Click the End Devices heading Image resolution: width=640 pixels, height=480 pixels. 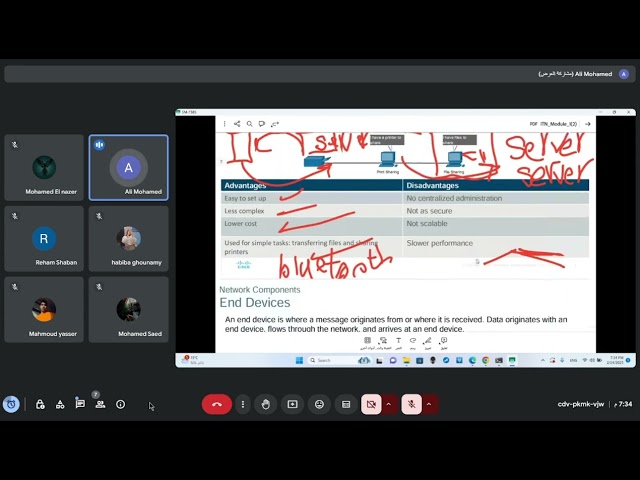[x=255, y=302]
